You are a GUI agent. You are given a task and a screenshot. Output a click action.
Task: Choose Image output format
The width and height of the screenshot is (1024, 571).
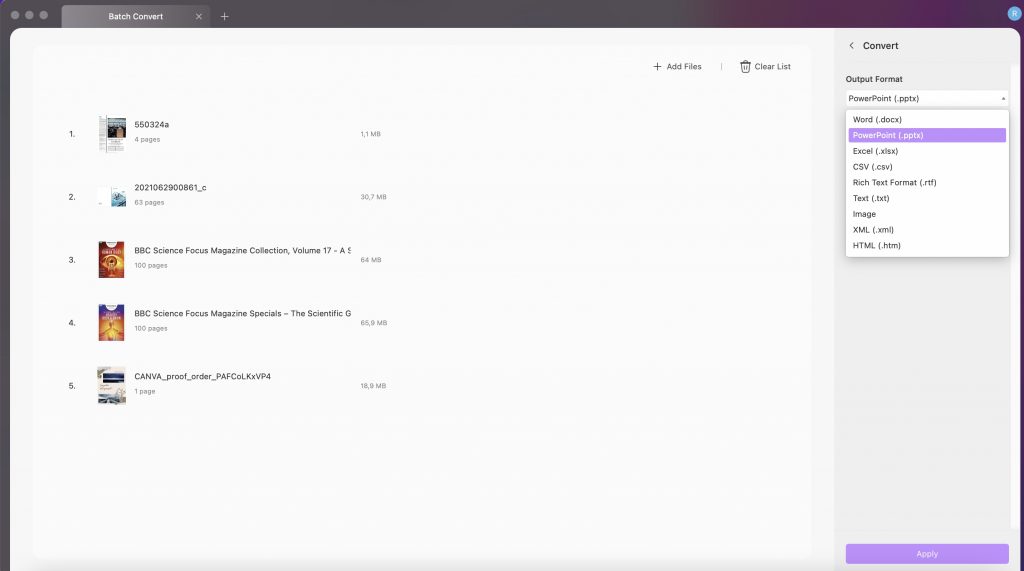[x=927, y=214]
